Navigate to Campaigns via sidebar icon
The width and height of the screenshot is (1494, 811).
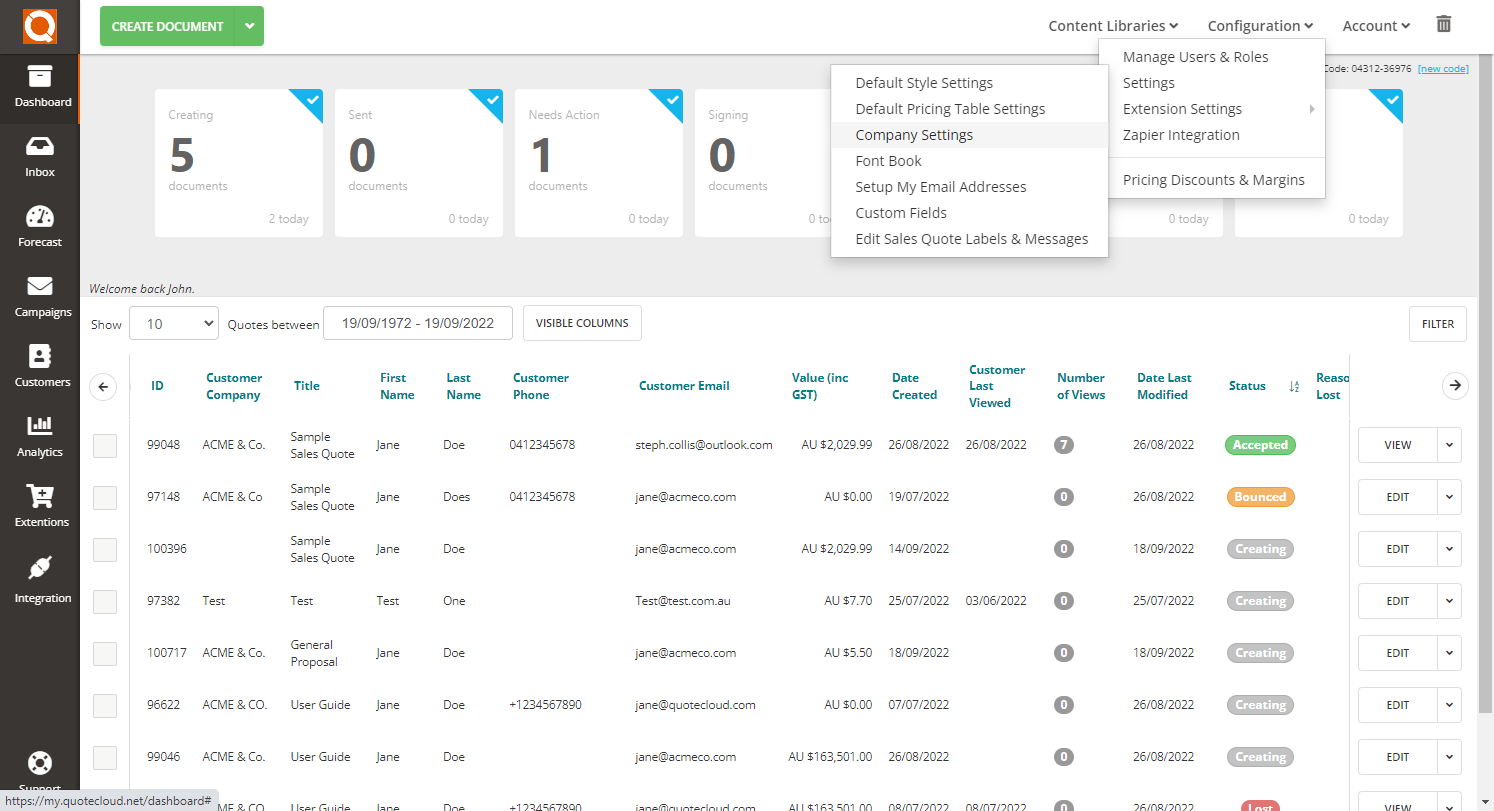pos(39,294)
